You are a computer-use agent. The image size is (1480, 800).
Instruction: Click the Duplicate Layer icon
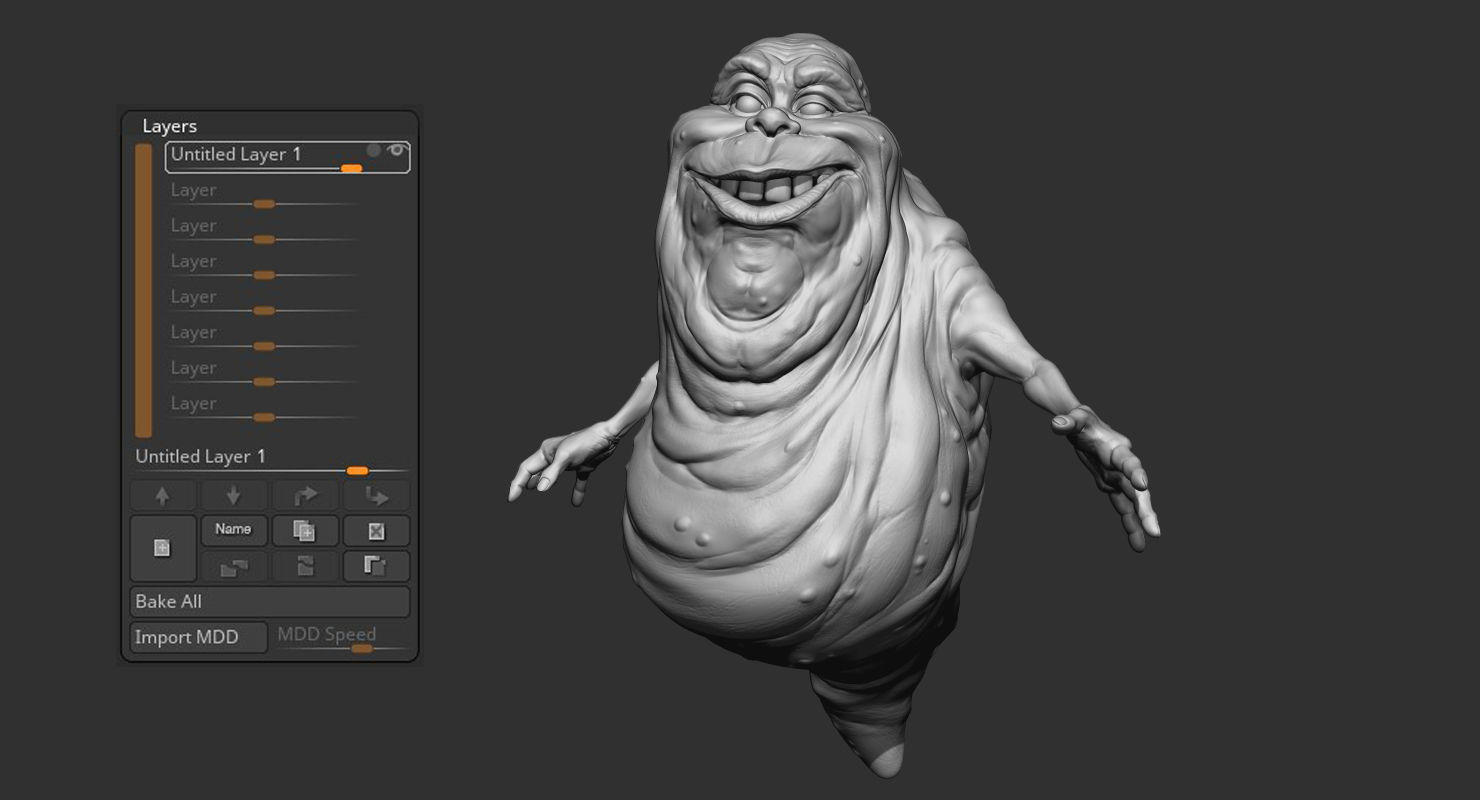point(305,531)
